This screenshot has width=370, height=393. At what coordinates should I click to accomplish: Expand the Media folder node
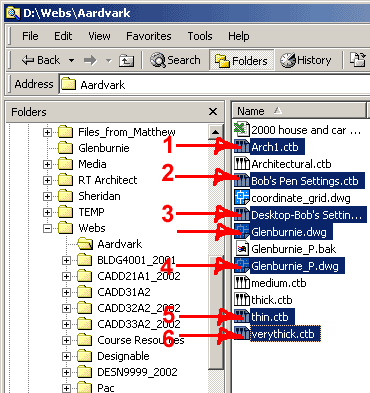[x=47, y=164]
